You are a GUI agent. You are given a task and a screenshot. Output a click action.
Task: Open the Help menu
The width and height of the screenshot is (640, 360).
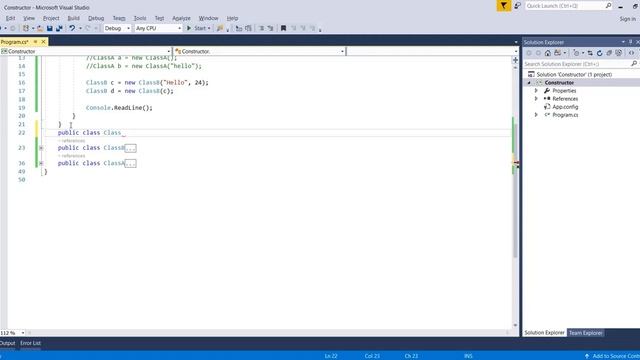(x=232, y=18)
